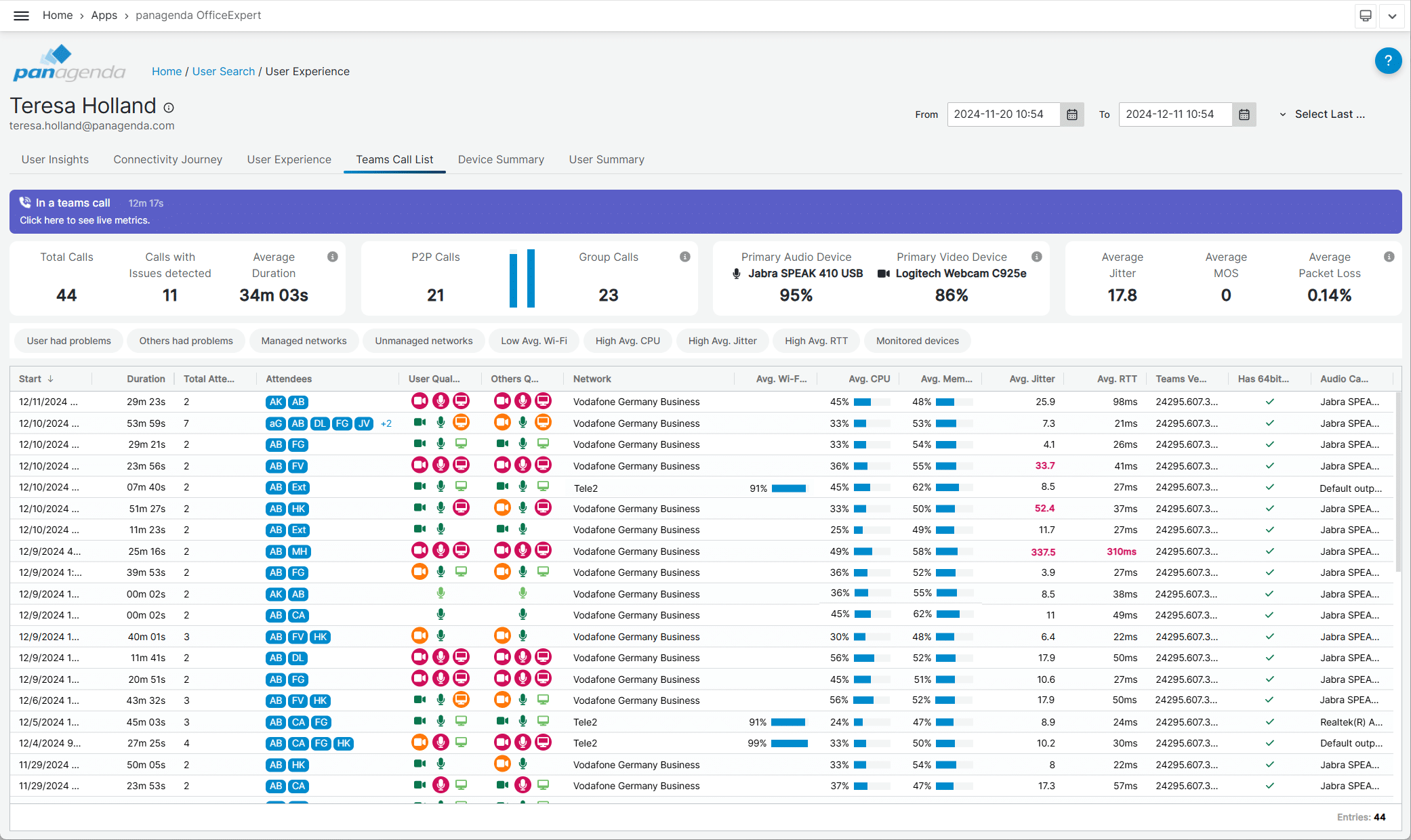Toggle the Unmanaged networks filter chip
The width and height of the screenshot is (1411, 840).
point(424,341)
